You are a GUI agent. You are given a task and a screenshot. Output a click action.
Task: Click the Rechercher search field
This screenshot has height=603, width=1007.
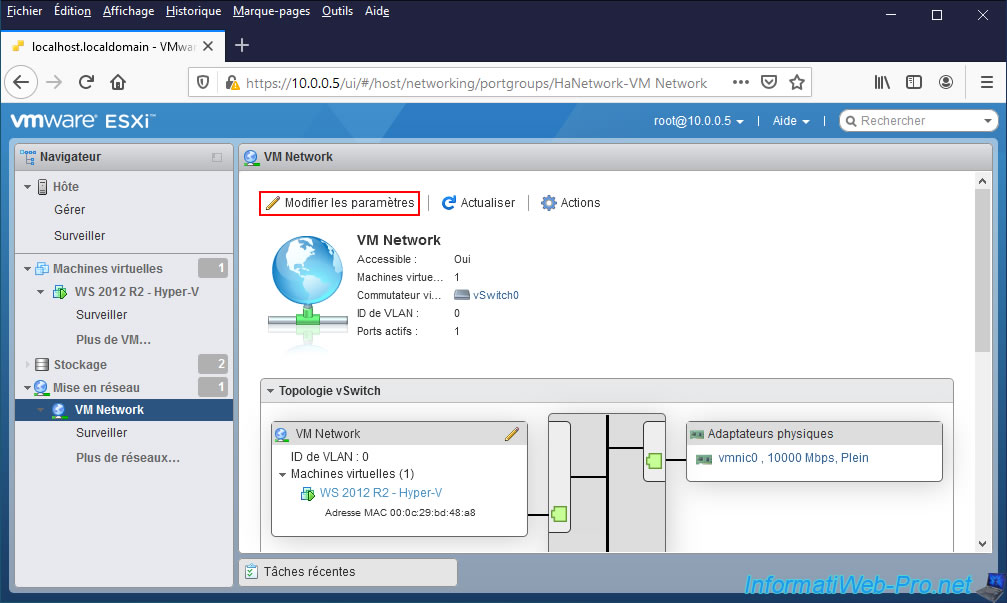[917, 121]
